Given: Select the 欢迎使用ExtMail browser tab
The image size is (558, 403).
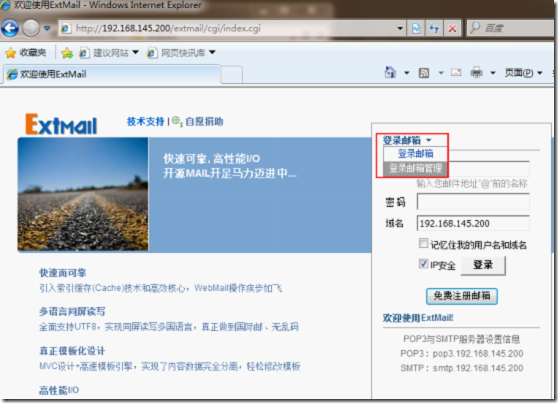Looking at the screenshot, I should click(x=112, y=74).
